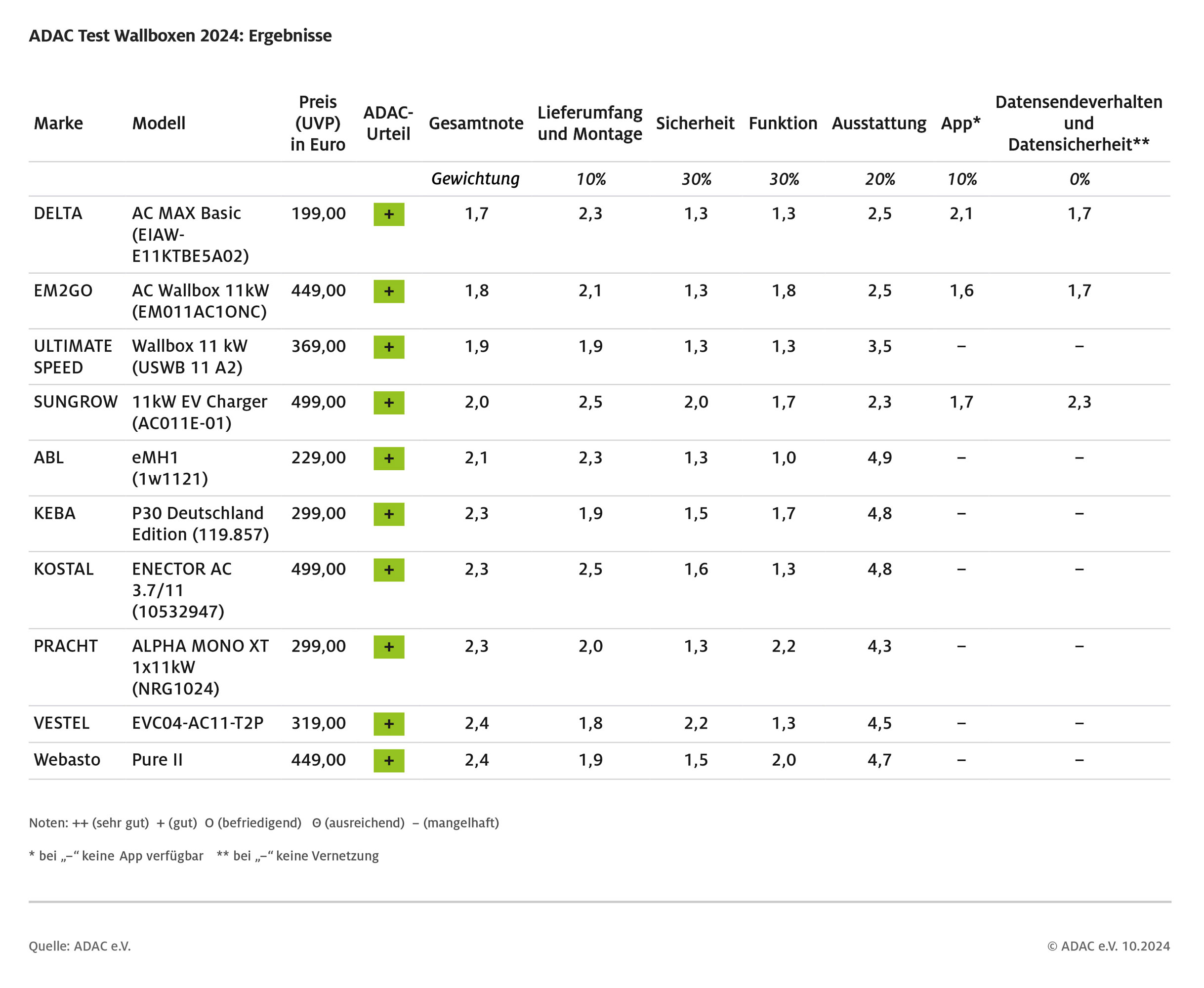Select the brand cell 'VESTEL'
This screenshot has width=1204, height=988.
pyautogui.click(x=61, y=723)
